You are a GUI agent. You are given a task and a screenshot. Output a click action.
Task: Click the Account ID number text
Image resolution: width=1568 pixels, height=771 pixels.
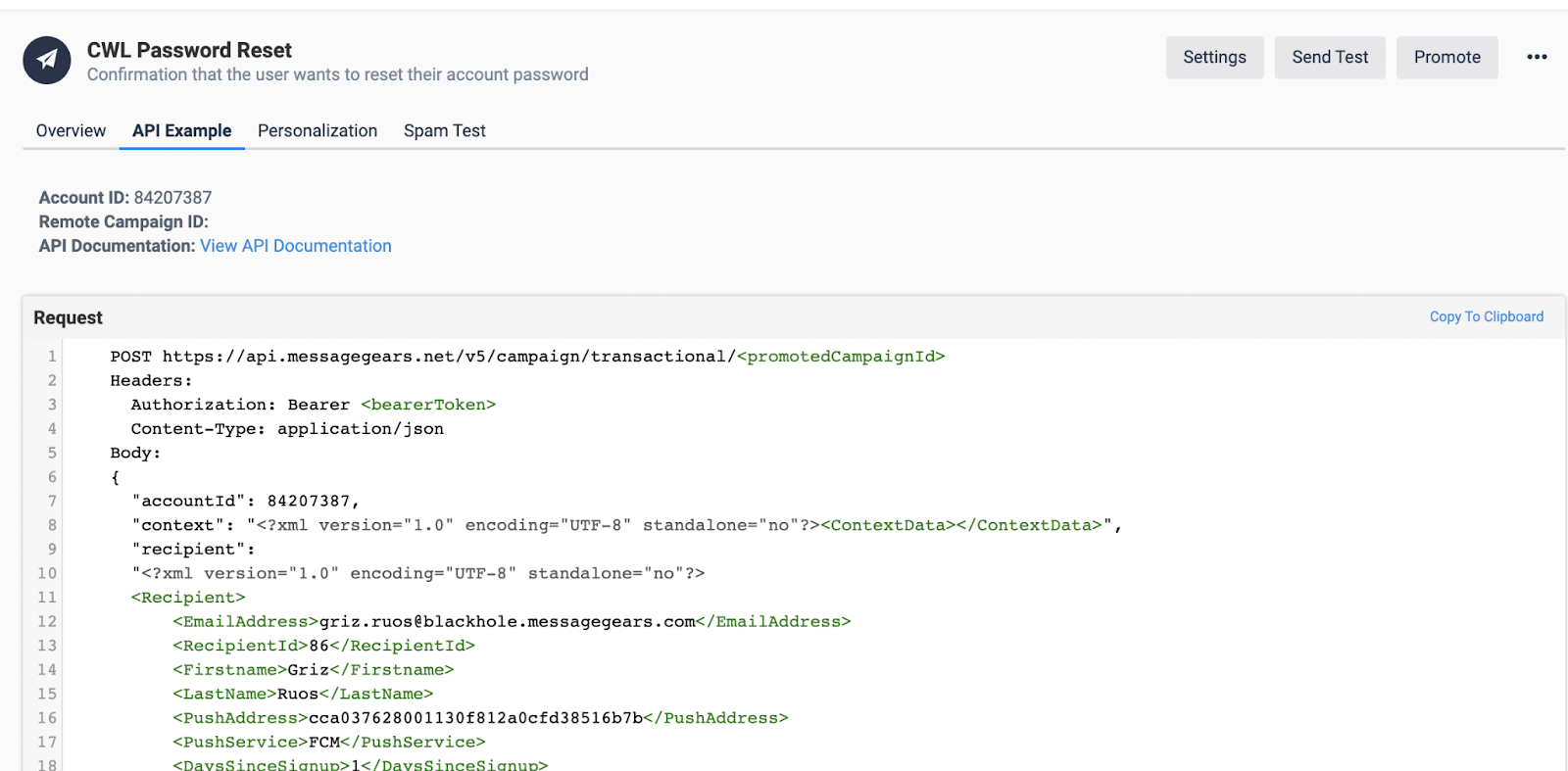(172, 198)
